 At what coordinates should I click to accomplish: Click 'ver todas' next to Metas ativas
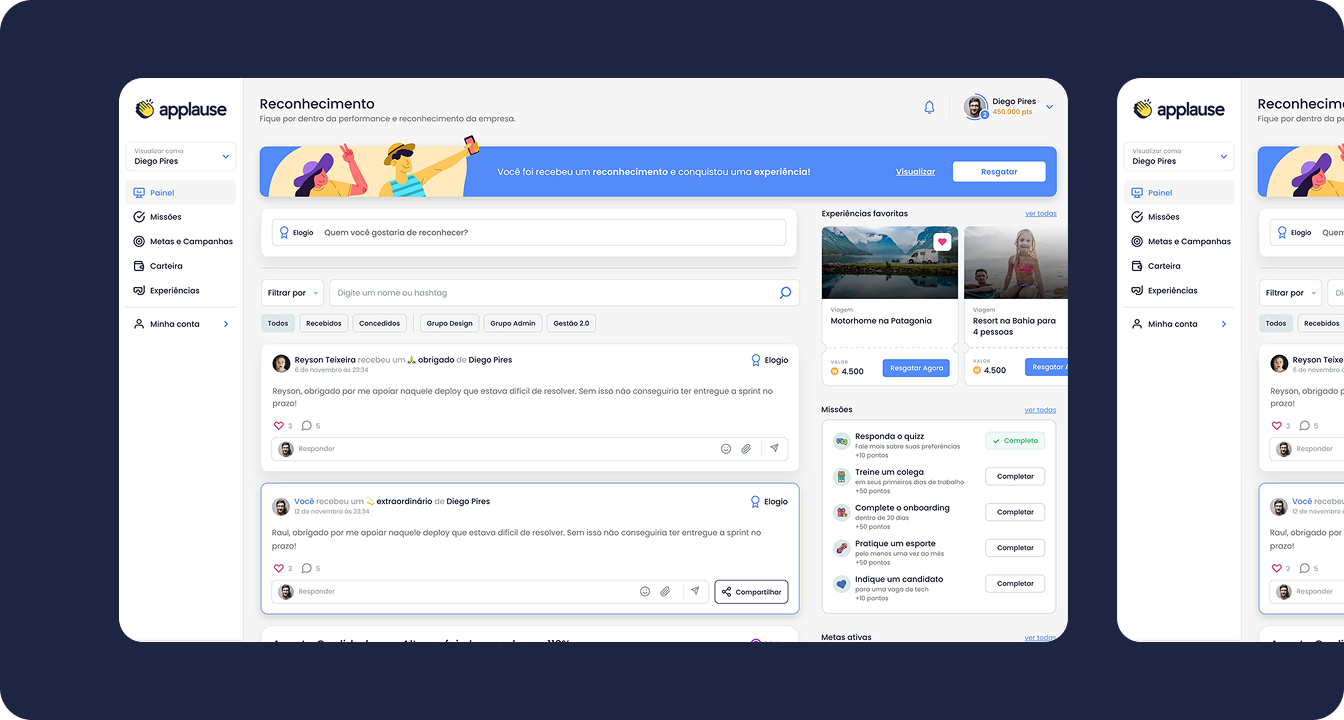(1040, 637)
